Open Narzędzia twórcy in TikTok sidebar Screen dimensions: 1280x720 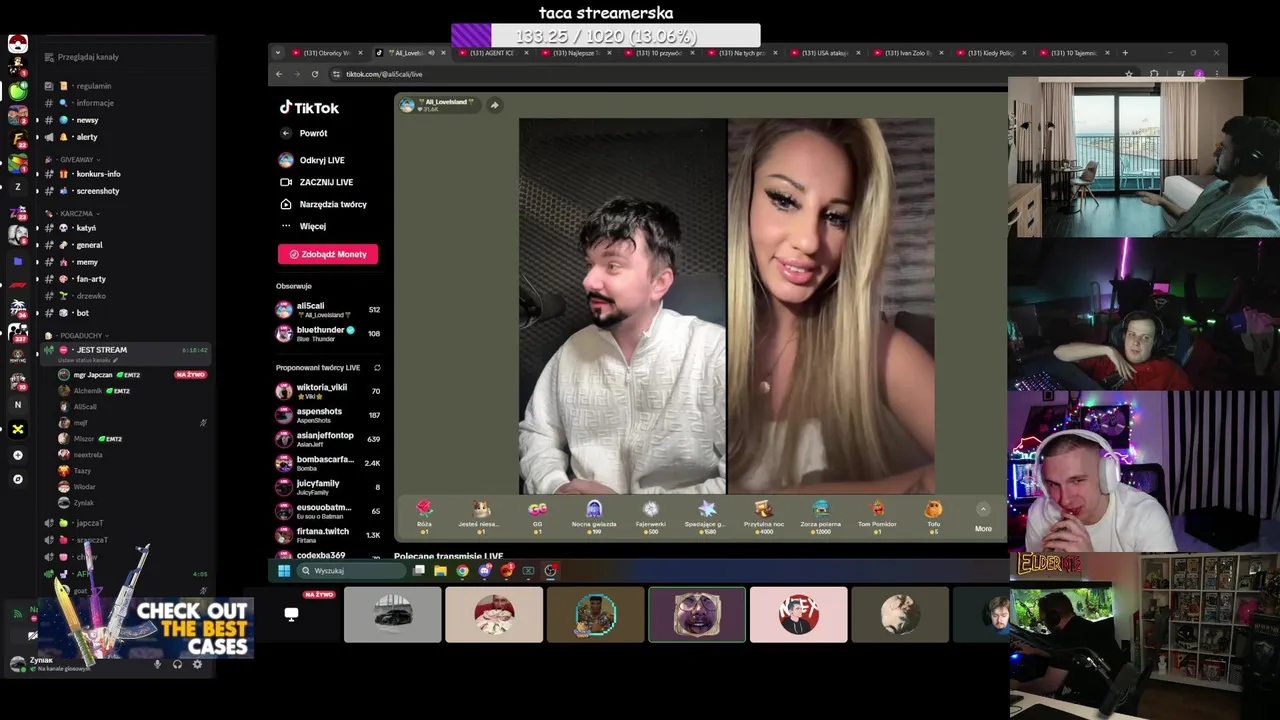pos(324,204)
